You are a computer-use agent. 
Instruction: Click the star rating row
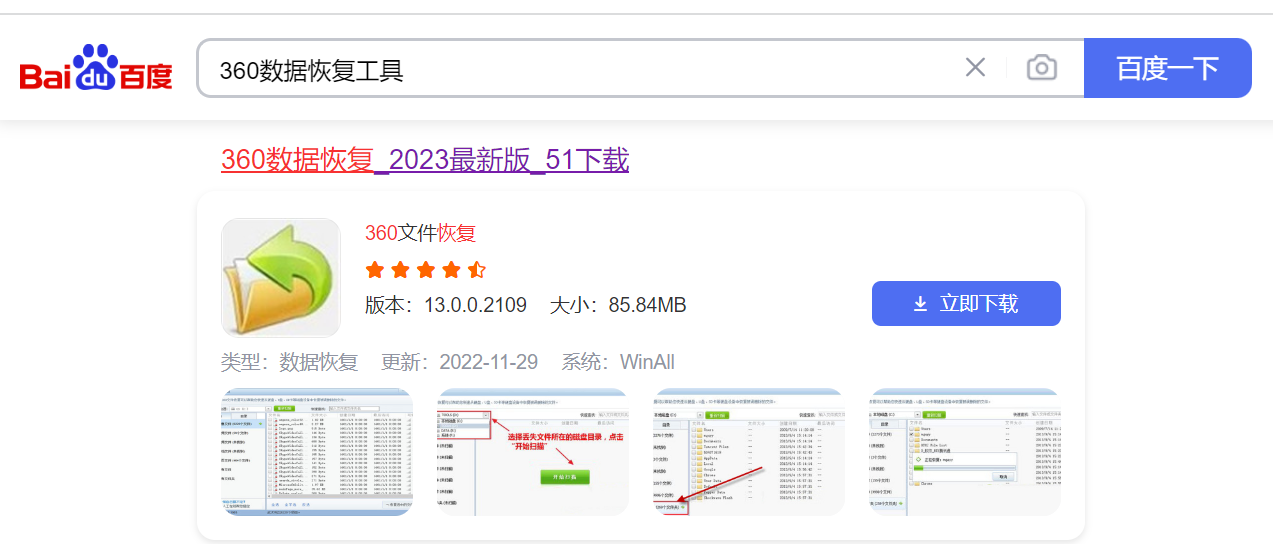[425, 270]
